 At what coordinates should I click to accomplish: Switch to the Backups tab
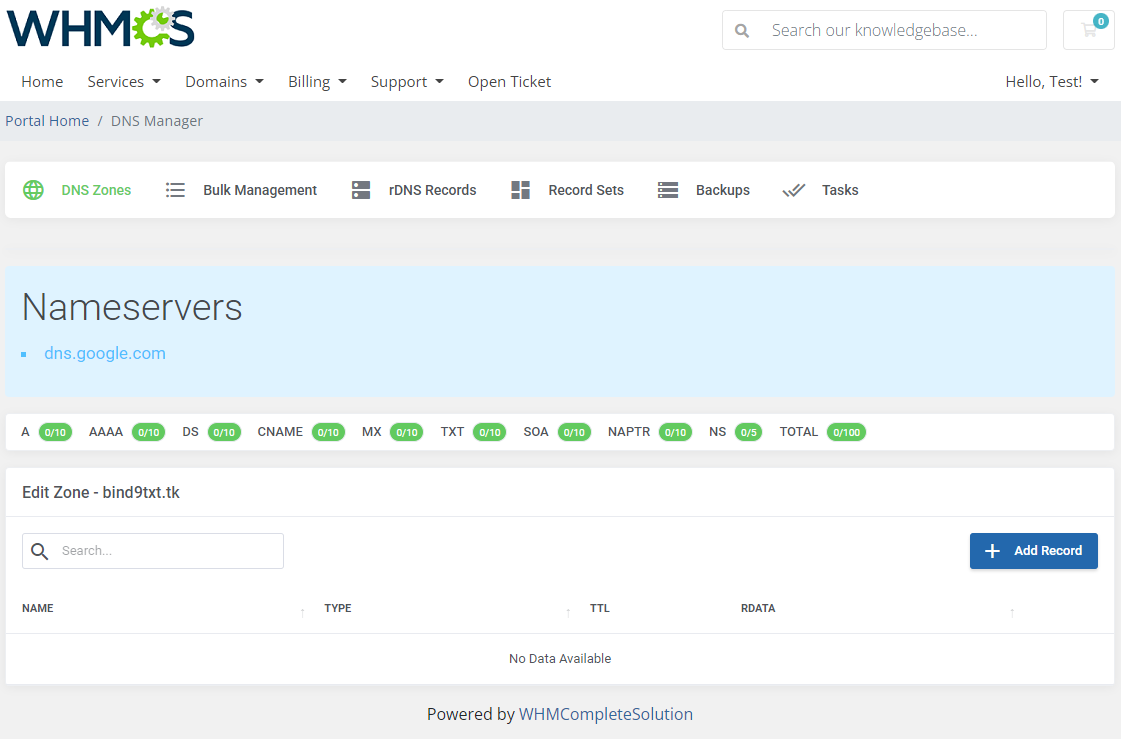(x=704, y=190)
